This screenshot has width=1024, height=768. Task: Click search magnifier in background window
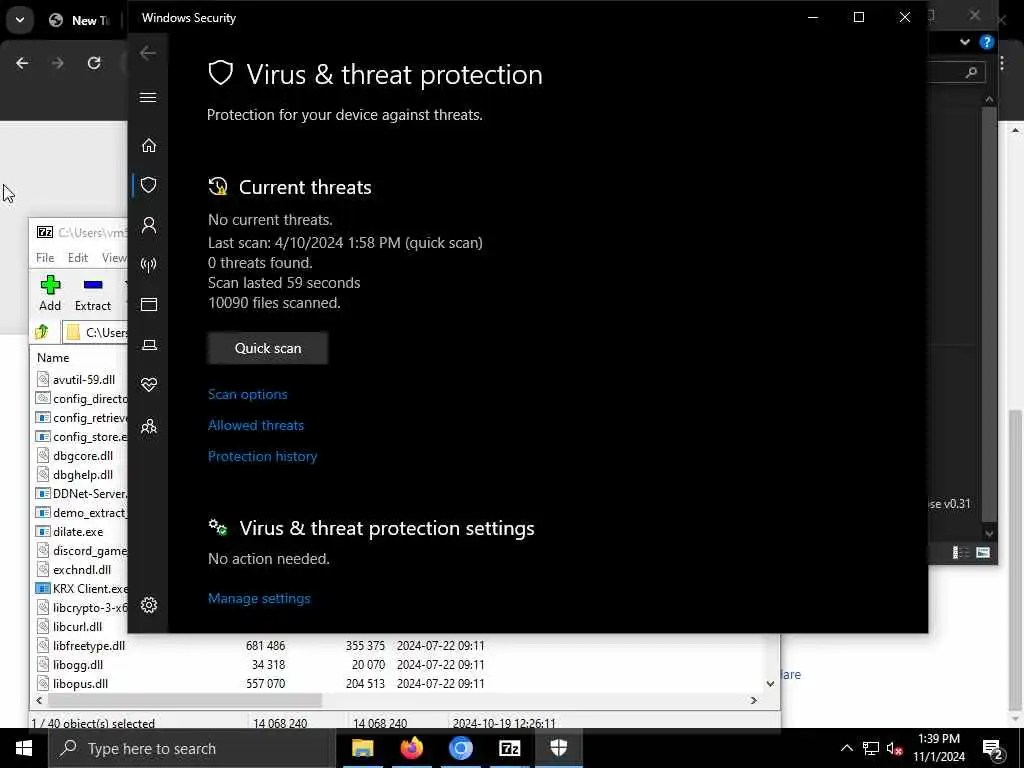click(972, 72)
